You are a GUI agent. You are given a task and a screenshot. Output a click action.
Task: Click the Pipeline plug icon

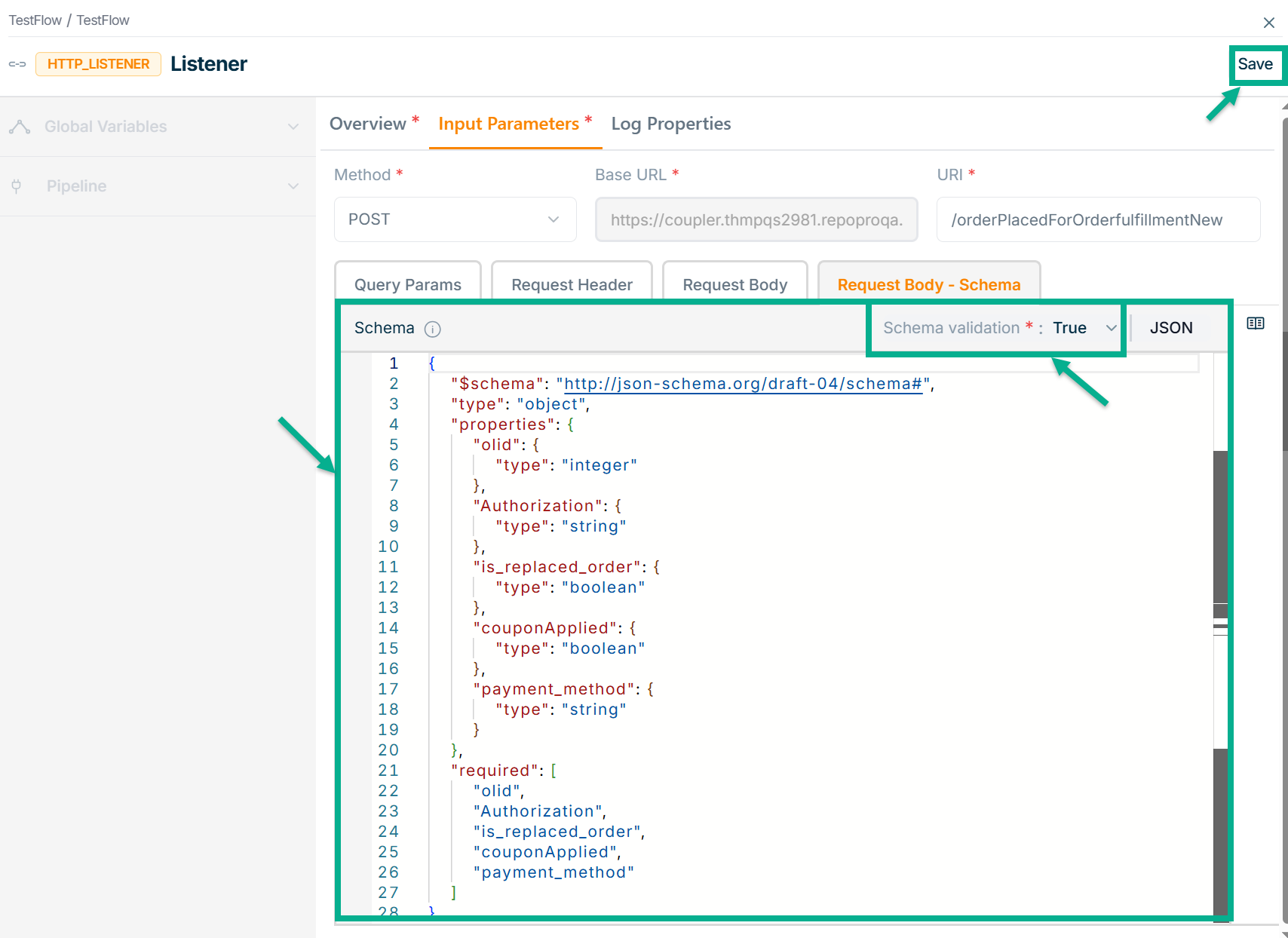pos(17,186)
